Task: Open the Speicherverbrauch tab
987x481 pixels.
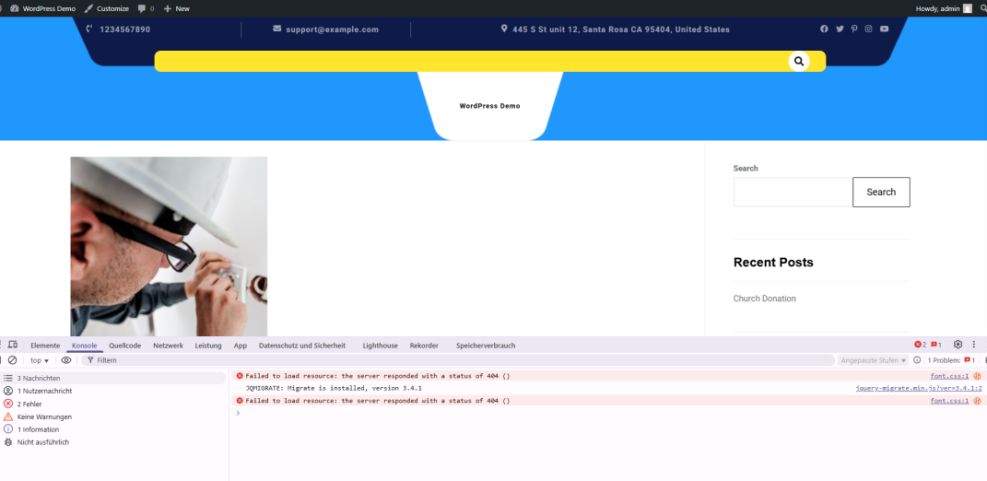Action: 486,346
